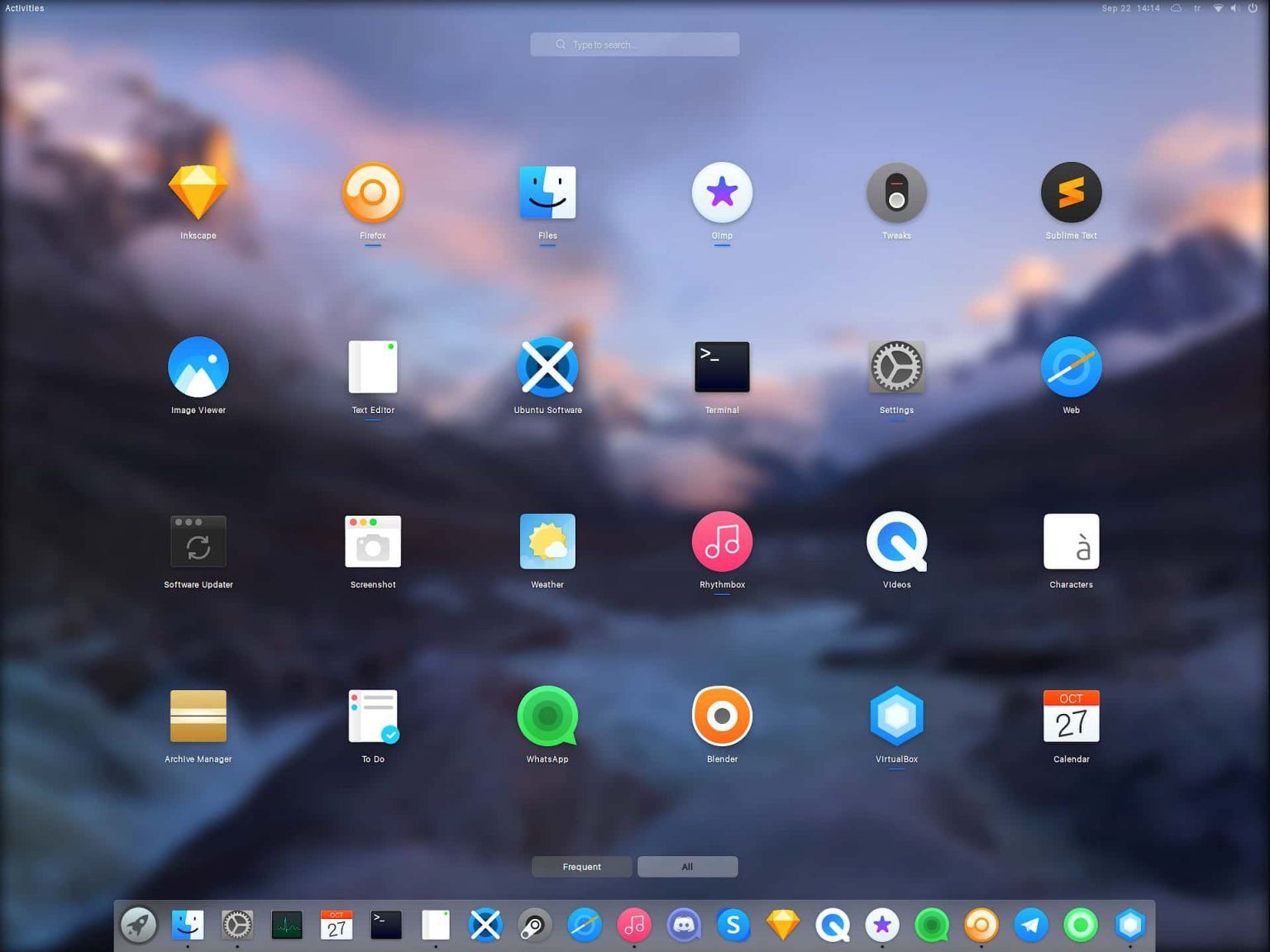This screenshot has width=1270, height=952.
Task: Open the clock and date menu
Action: coord(1130,8)
